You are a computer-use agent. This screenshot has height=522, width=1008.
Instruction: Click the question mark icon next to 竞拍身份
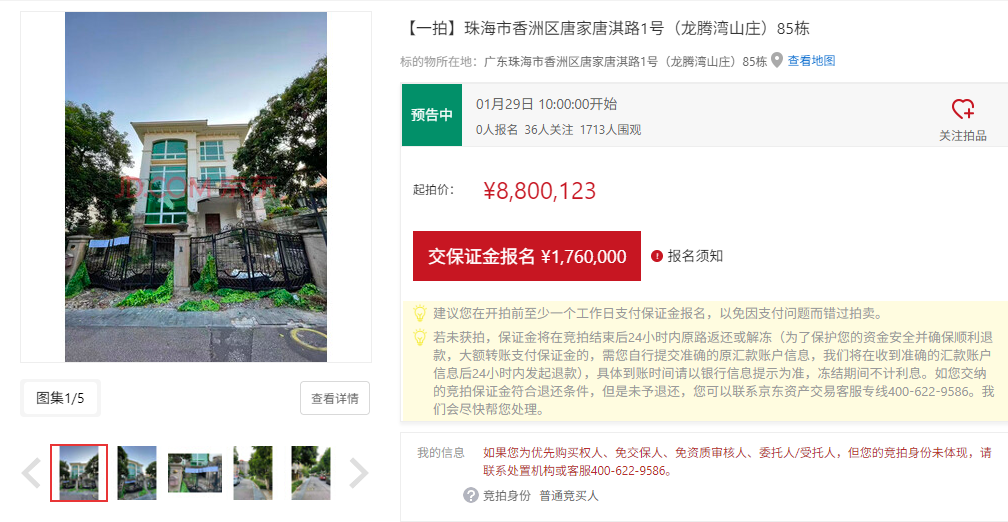coord(471,496)
